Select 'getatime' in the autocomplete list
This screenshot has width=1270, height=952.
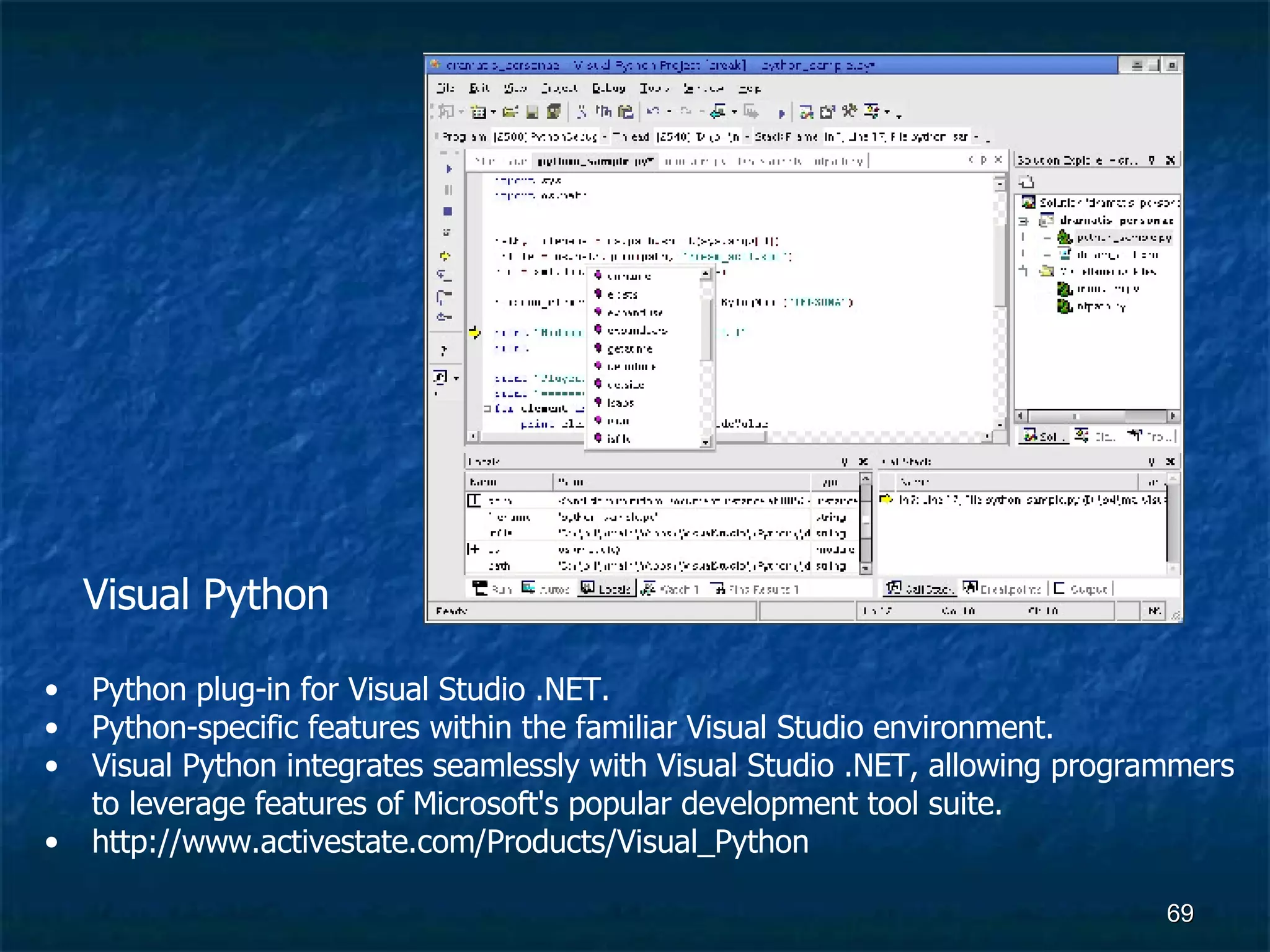click(x=629, y=349)
